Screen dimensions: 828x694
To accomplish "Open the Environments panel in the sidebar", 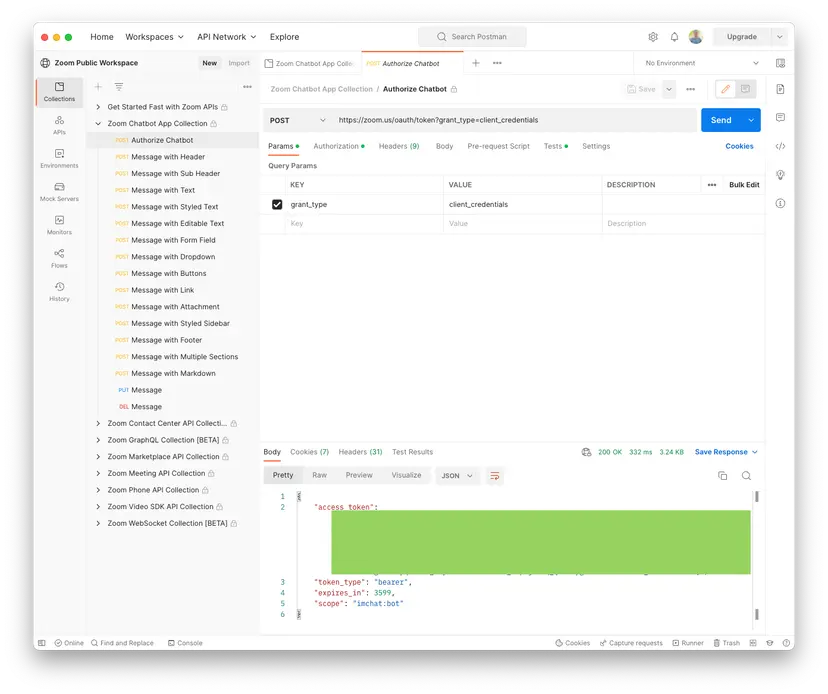I will 59,157.
